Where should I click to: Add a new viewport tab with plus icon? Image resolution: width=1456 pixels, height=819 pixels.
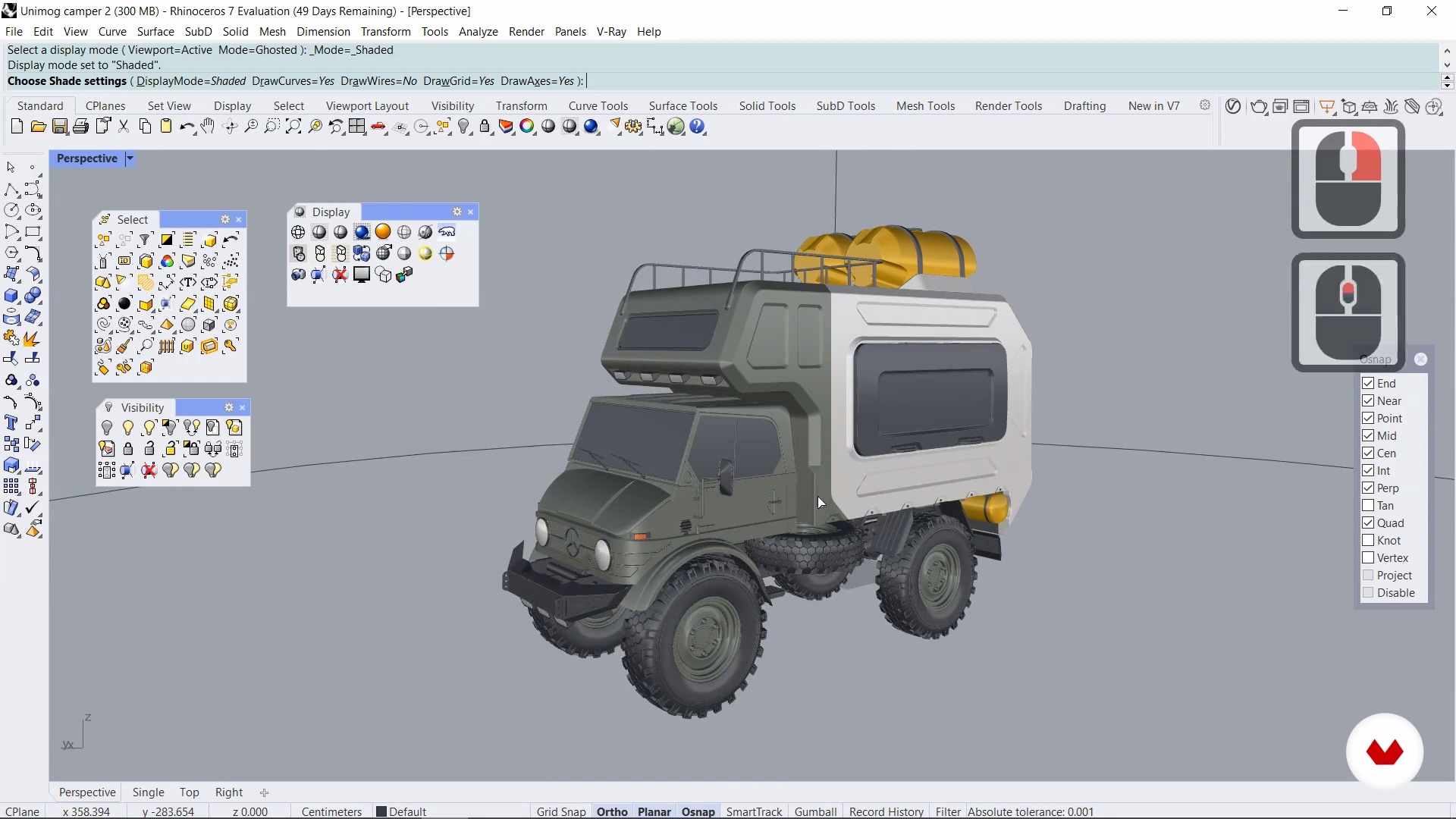click(x=264, y=792)
